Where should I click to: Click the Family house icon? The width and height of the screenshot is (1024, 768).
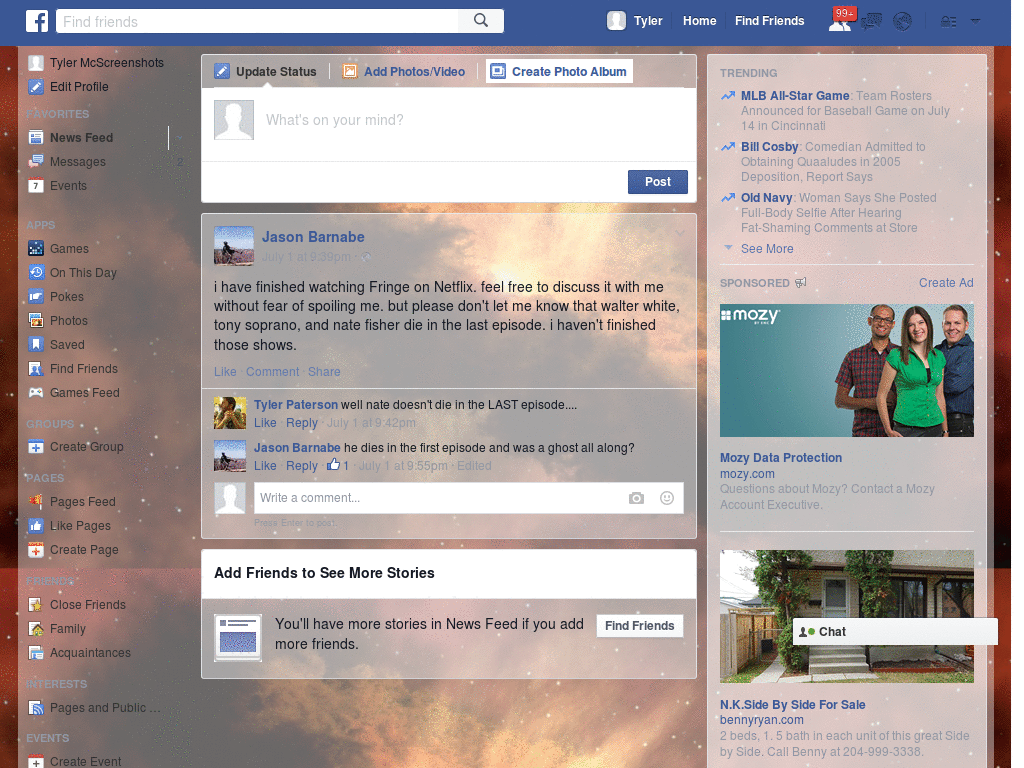(x=36, y=630)
